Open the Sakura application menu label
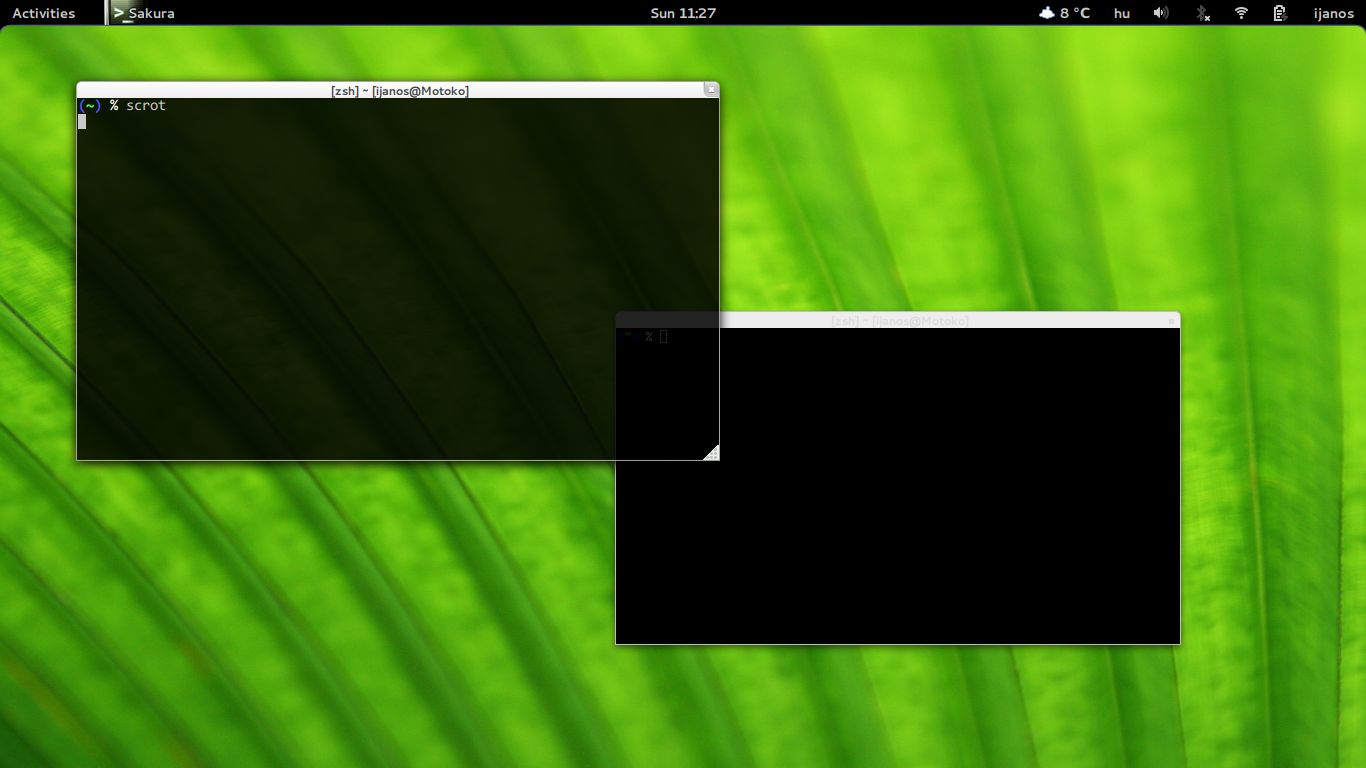 coord(152,13)
